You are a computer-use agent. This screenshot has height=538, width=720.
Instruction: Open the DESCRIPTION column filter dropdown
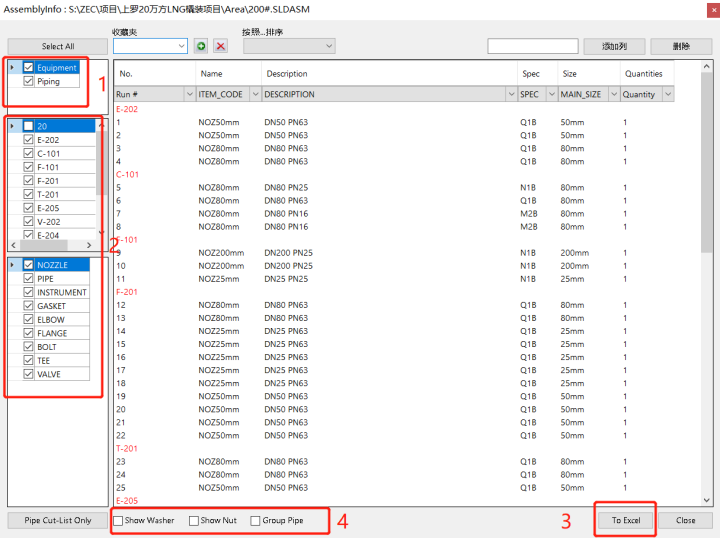pyautogui.click(x=512, y=94)
